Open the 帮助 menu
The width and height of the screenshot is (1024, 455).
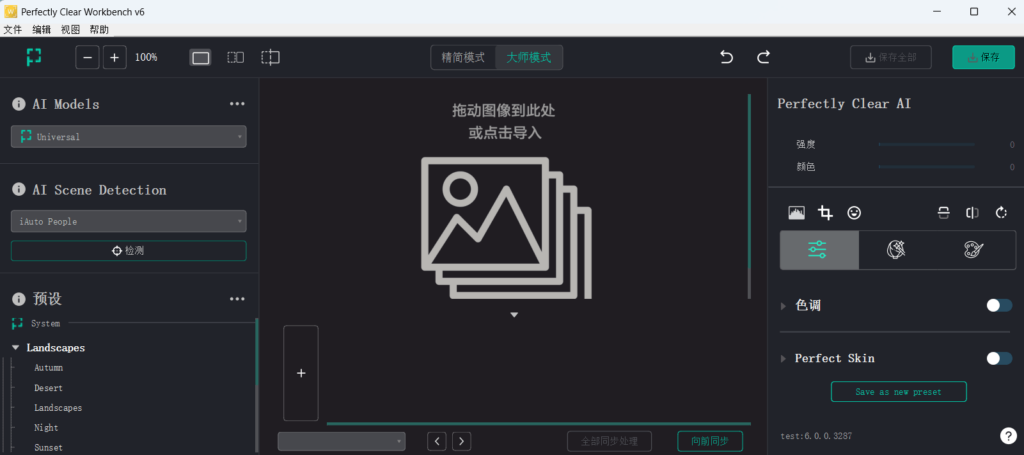(x=99, y=30)
